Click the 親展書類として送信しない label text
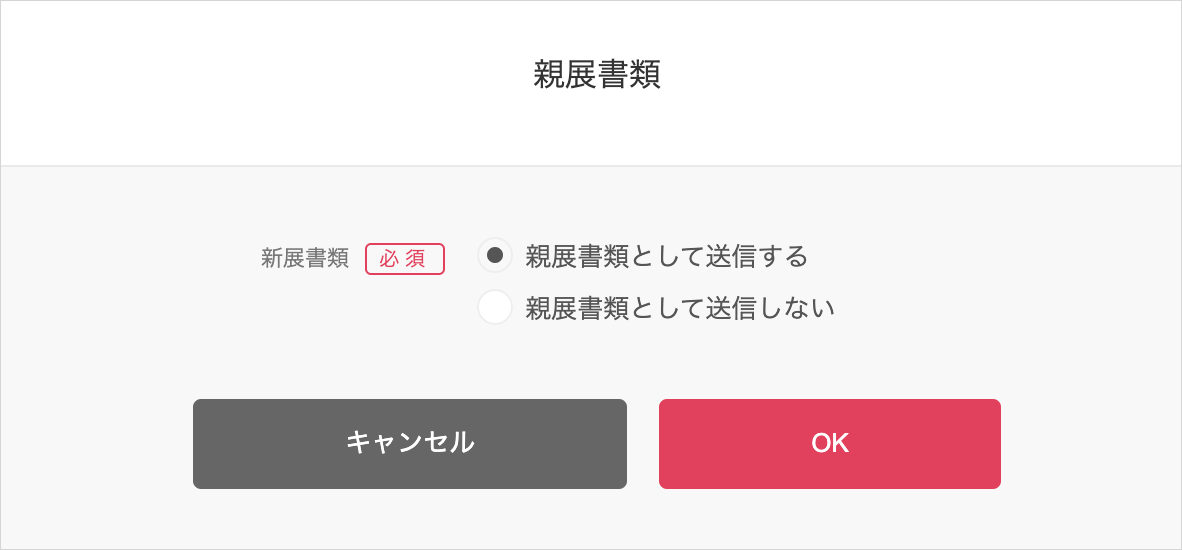Viewport: 1182px width, 550px height. pyautogui.click(x=680, y=308)
